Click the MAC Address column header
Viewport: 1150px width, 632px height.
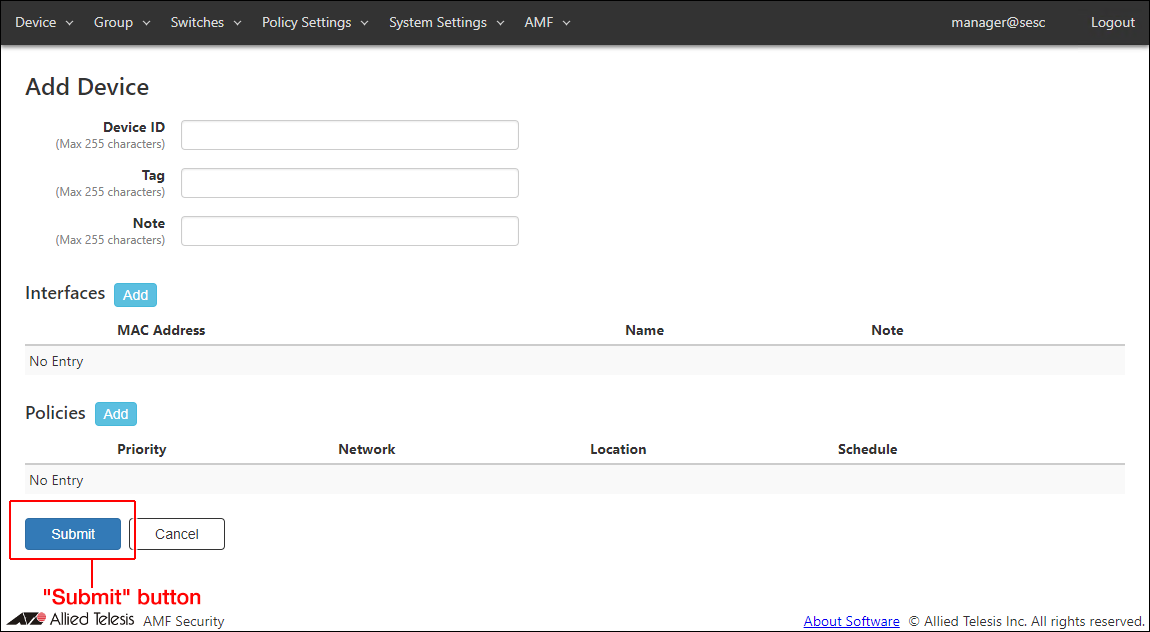pyautogui.click(x=161, y=330)
